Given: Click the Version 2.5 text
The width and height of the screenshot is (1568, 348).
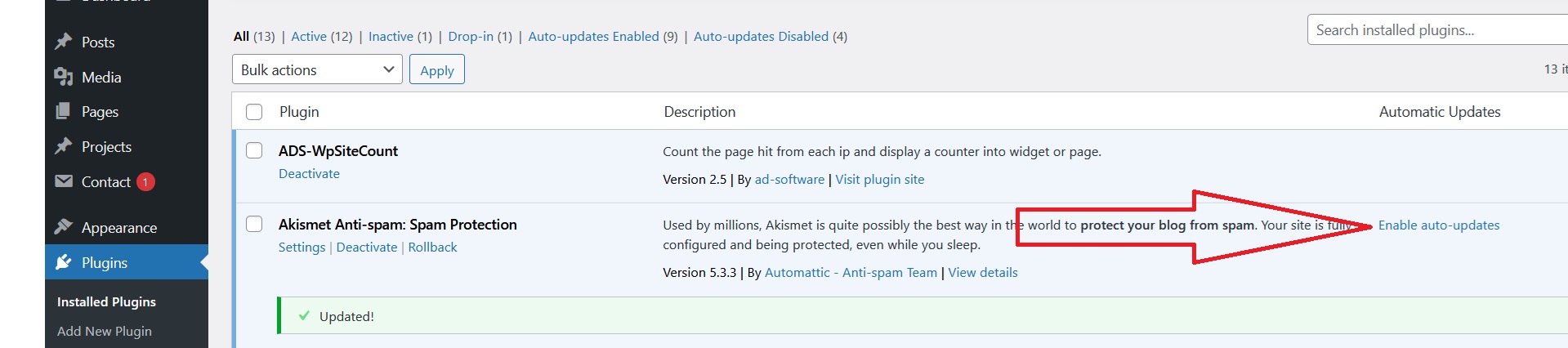Looking at the screenshot, I should coord(695,179).
